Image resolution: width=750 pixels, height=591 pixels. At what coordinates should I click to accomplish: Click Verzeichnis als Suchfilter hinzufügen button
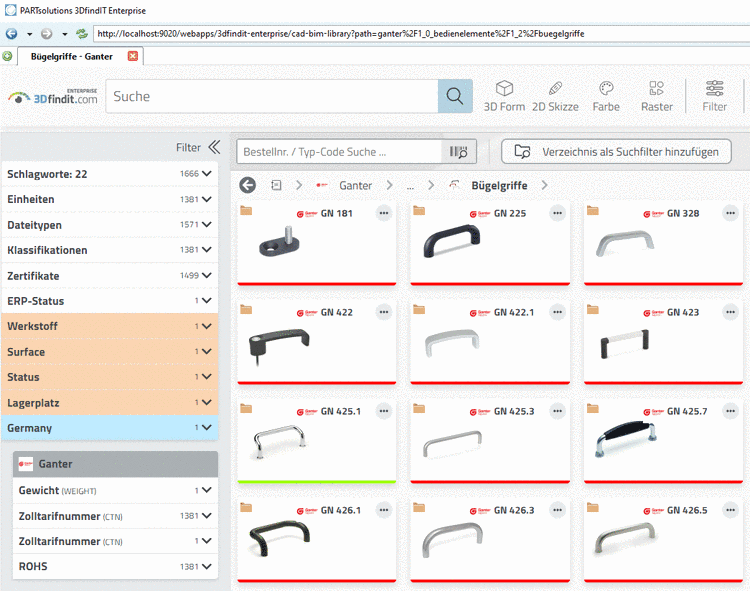616,152
